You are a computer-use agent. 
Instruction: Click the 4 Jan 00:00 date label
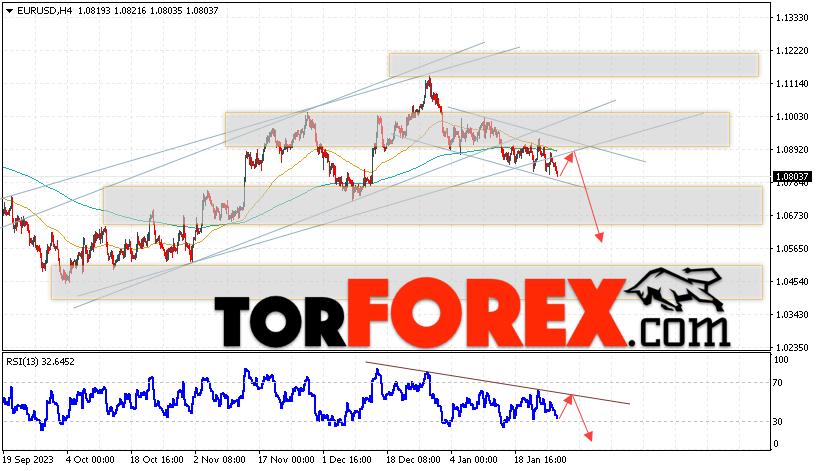click(x=474, y=460)
